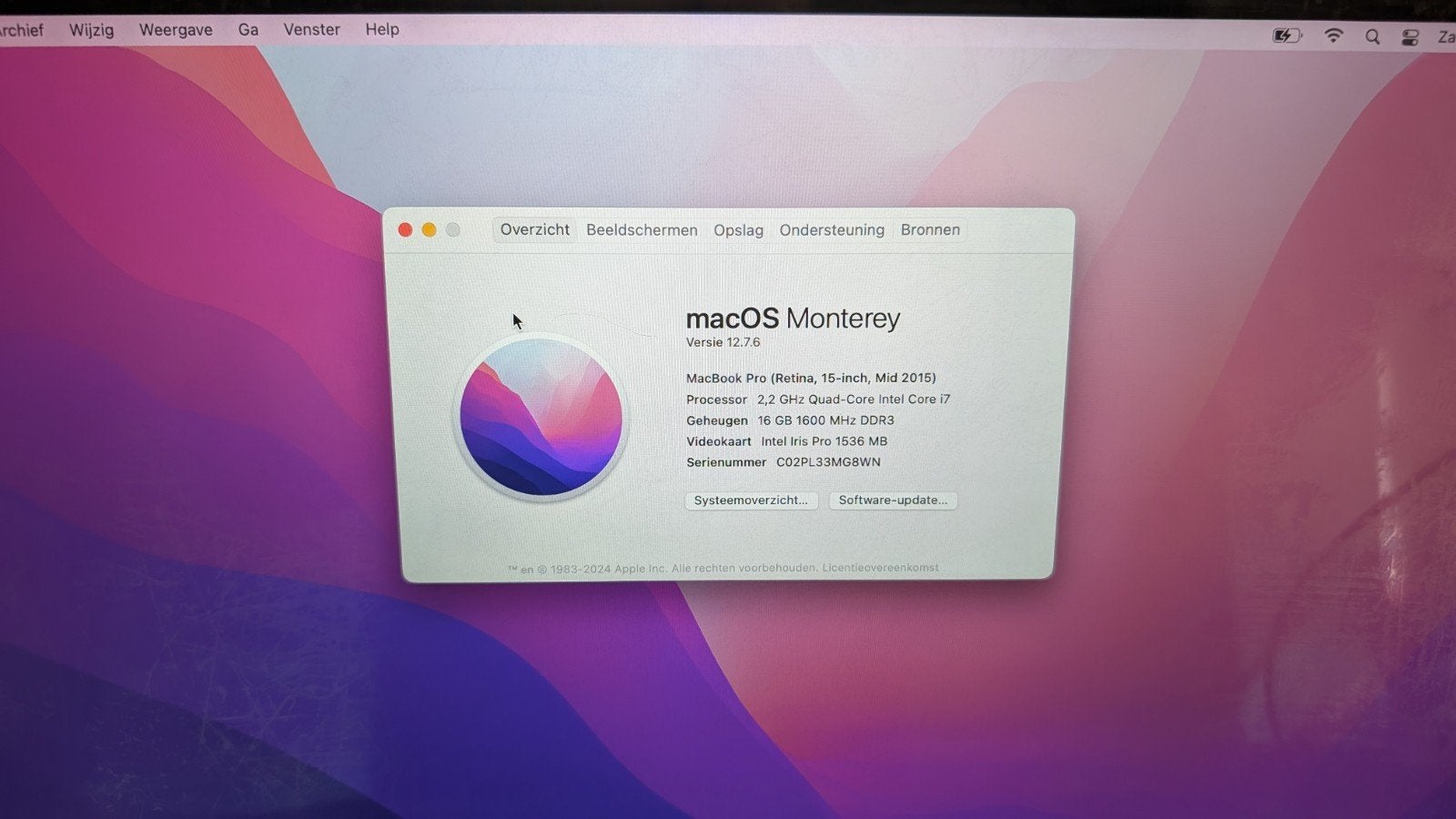The width and height of the screenshot is (1456, 819).
Task: Switch to the Ondersteuning tab
Action: click(x=832, y=230)
